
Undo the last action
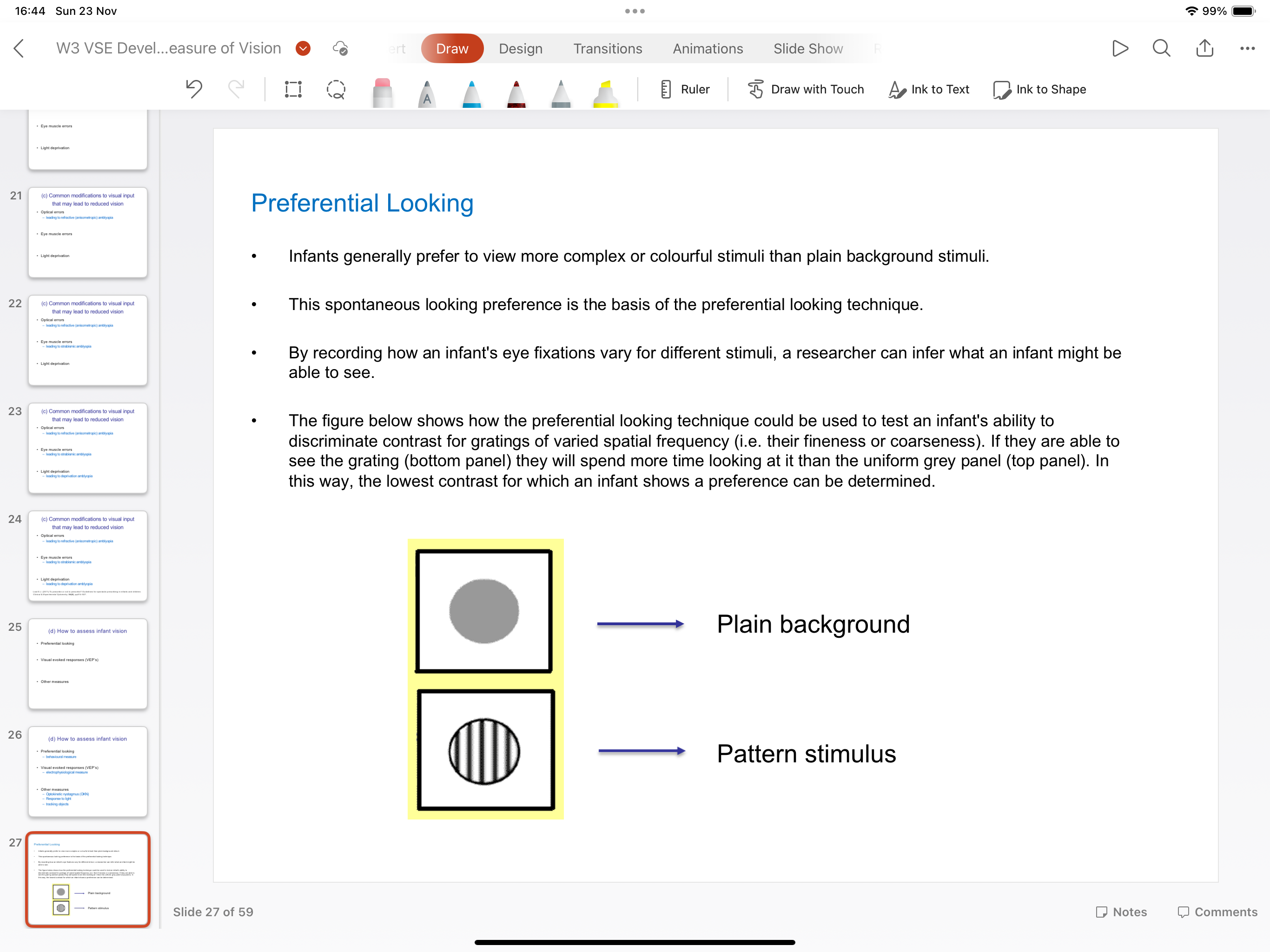pos(195,89)
